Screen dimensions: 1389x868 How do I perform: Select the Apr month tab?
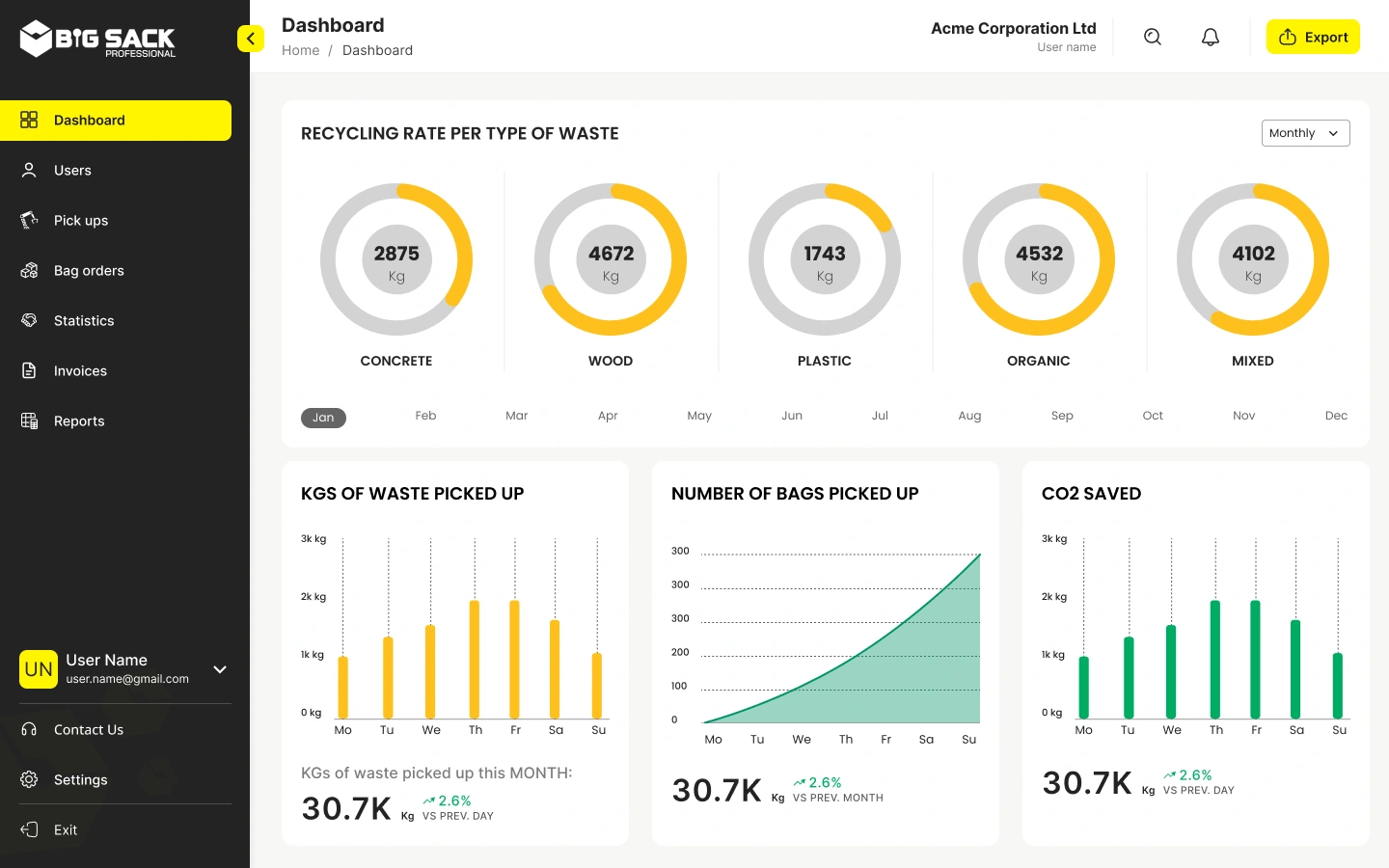click(x=608, y=416)
